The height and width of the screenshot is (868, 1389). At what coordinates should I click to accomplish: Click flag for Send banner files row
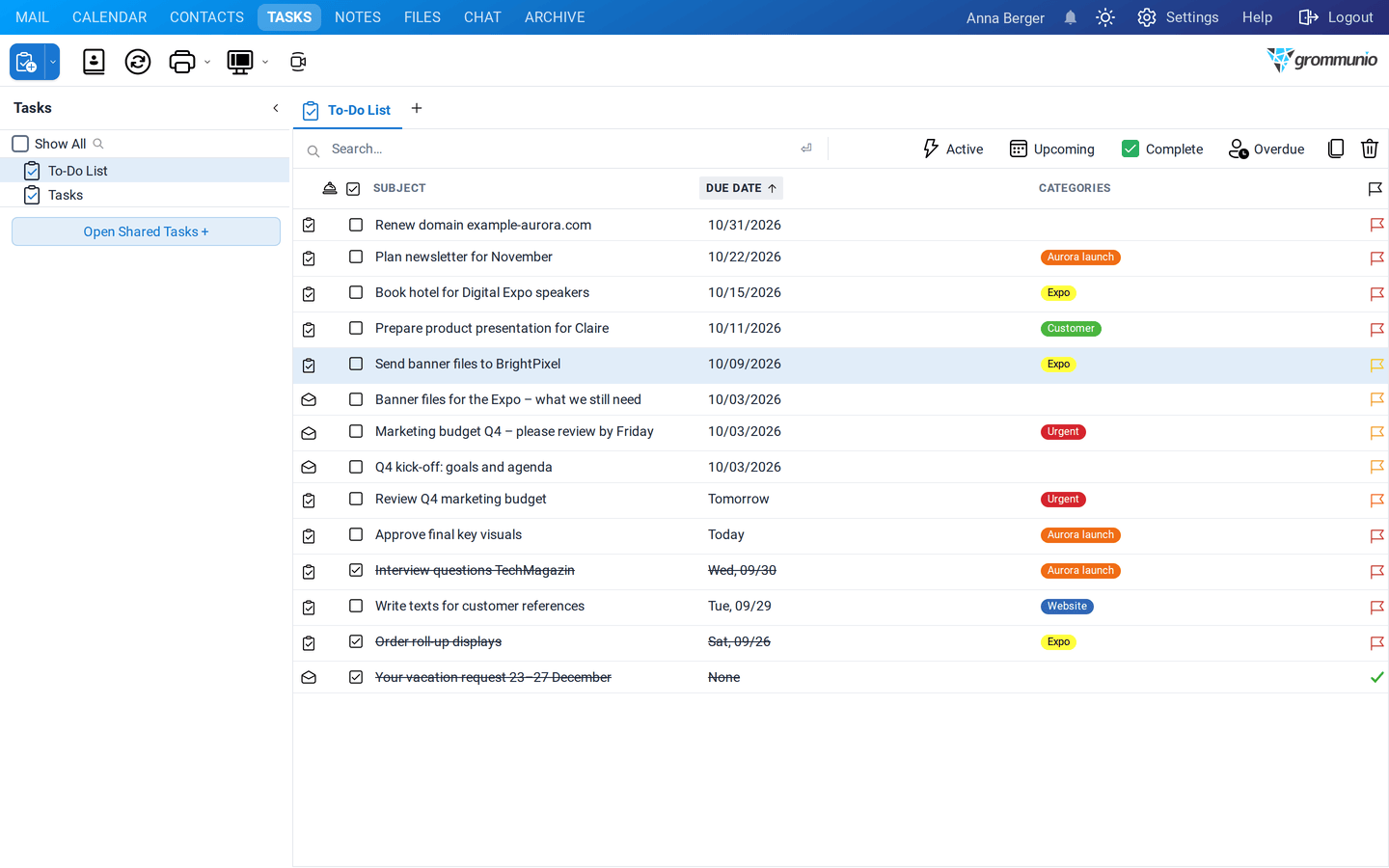[x=1377, y=366]
